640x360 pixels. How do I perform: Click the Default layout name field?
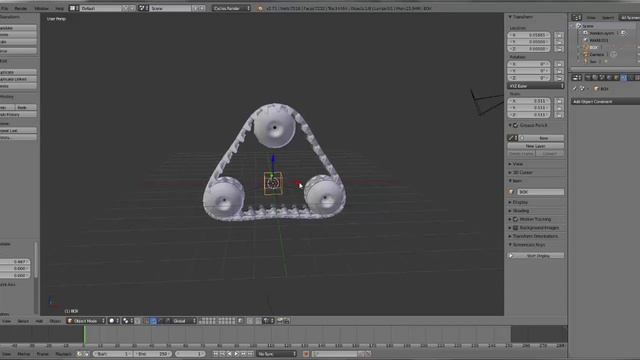tap(101, 8)
